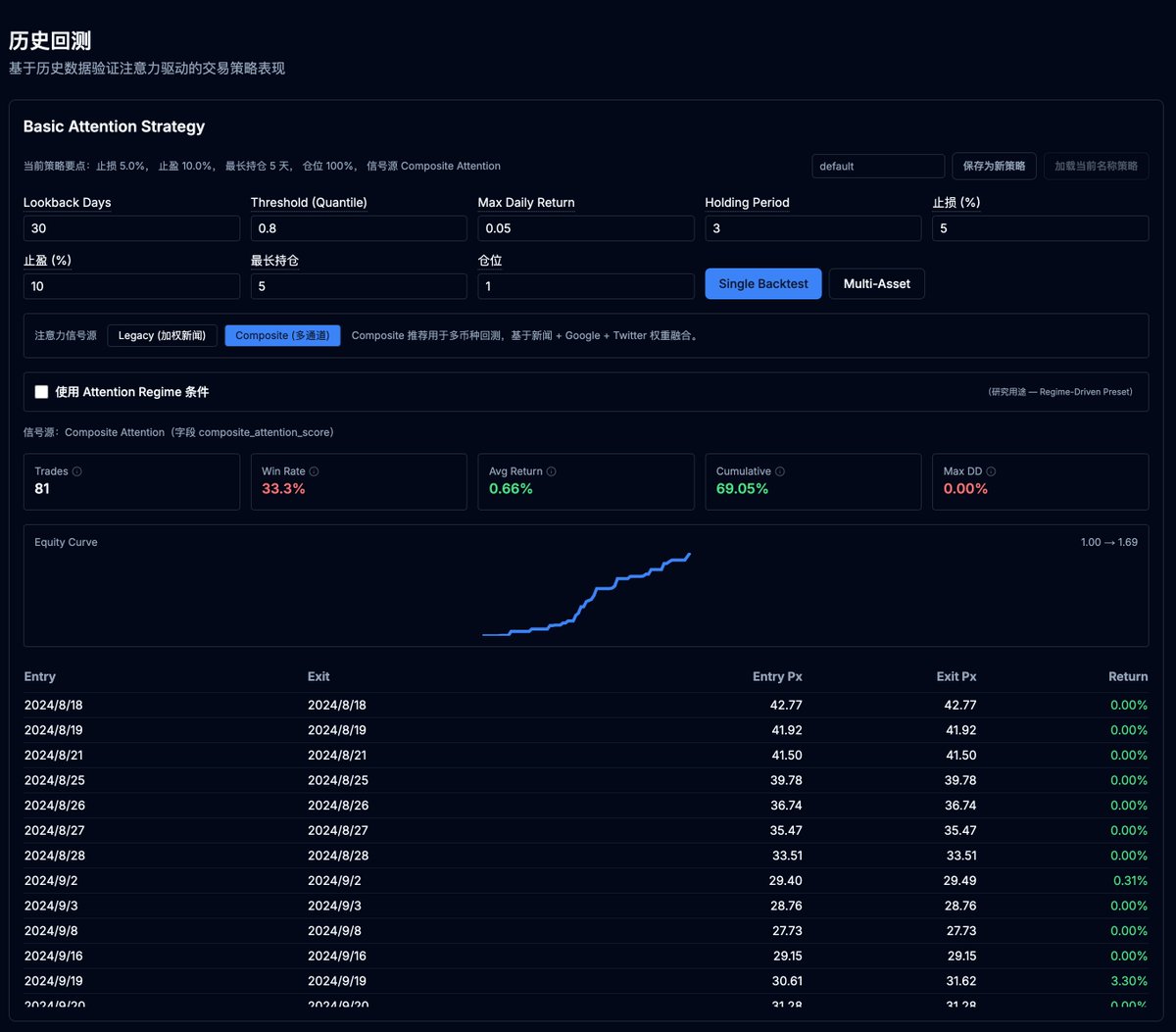Viewport: 1176px width, 1032px height.
Task: Select the Legacy (加权新闻) signal source
Action: pos(162,336)
